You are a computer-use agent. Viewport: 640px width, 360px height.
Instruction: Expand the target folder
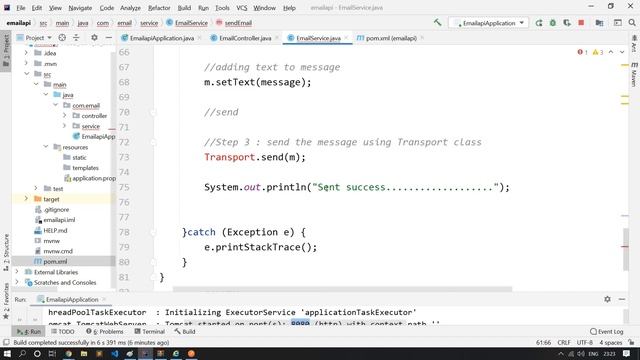[26, 199]
